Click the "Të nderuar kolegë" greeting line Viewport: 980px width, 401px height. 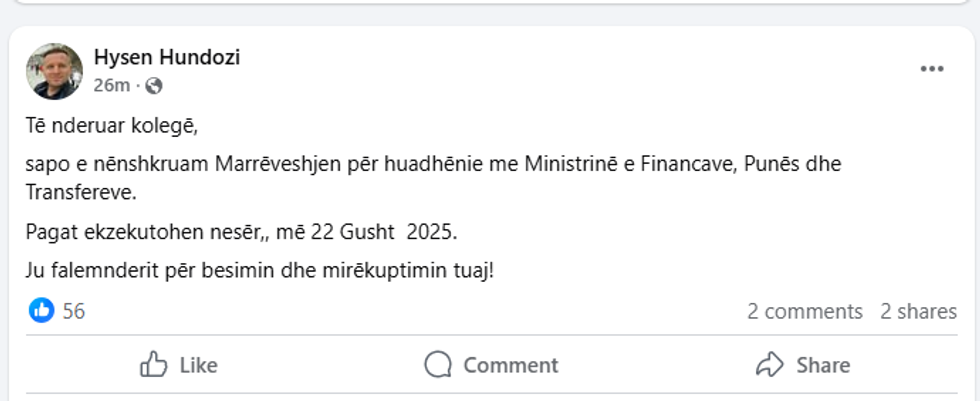click(x=119, y=127)
